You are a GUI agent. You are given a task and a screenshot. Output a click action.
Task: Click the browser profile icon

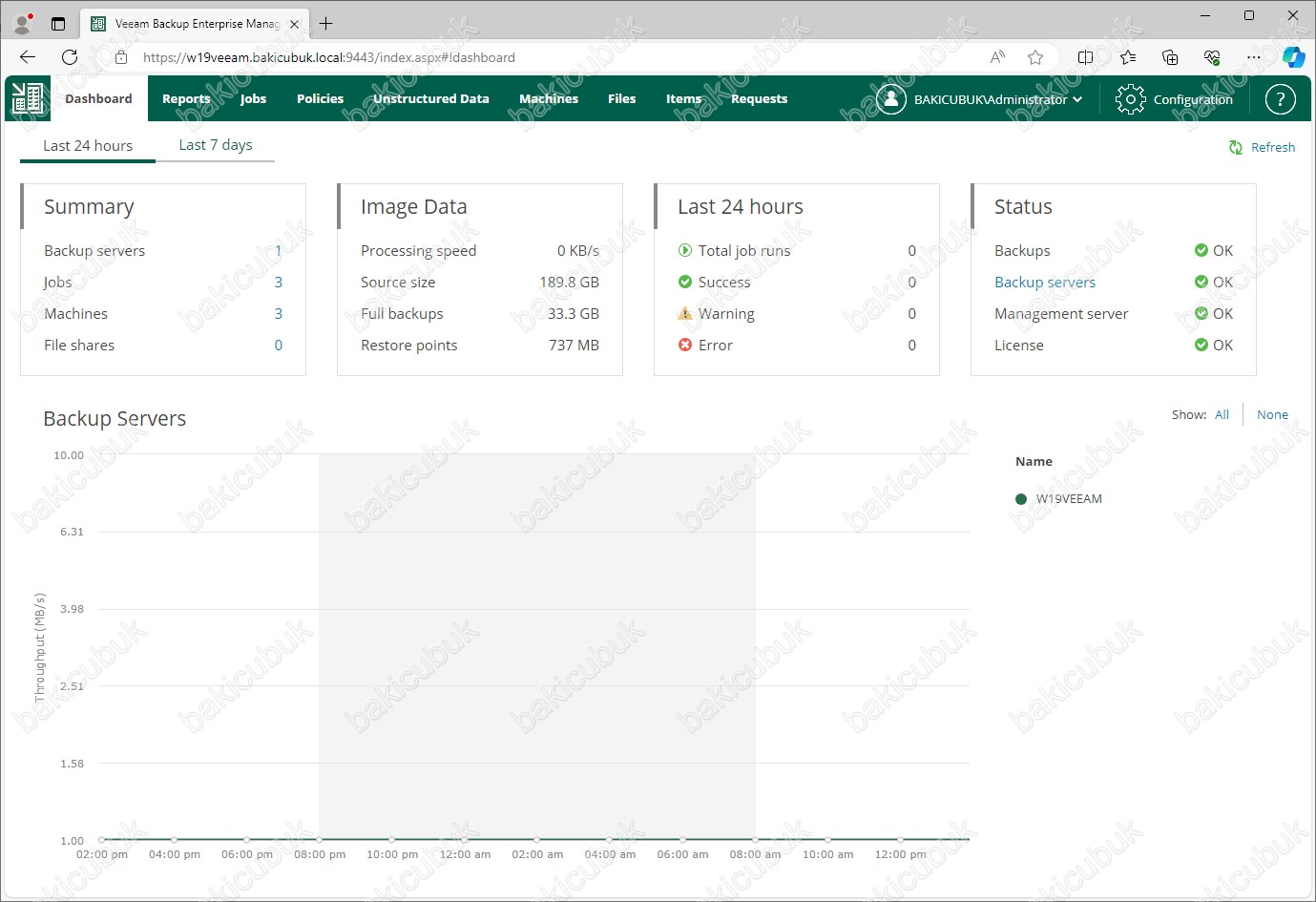(23, 24)
